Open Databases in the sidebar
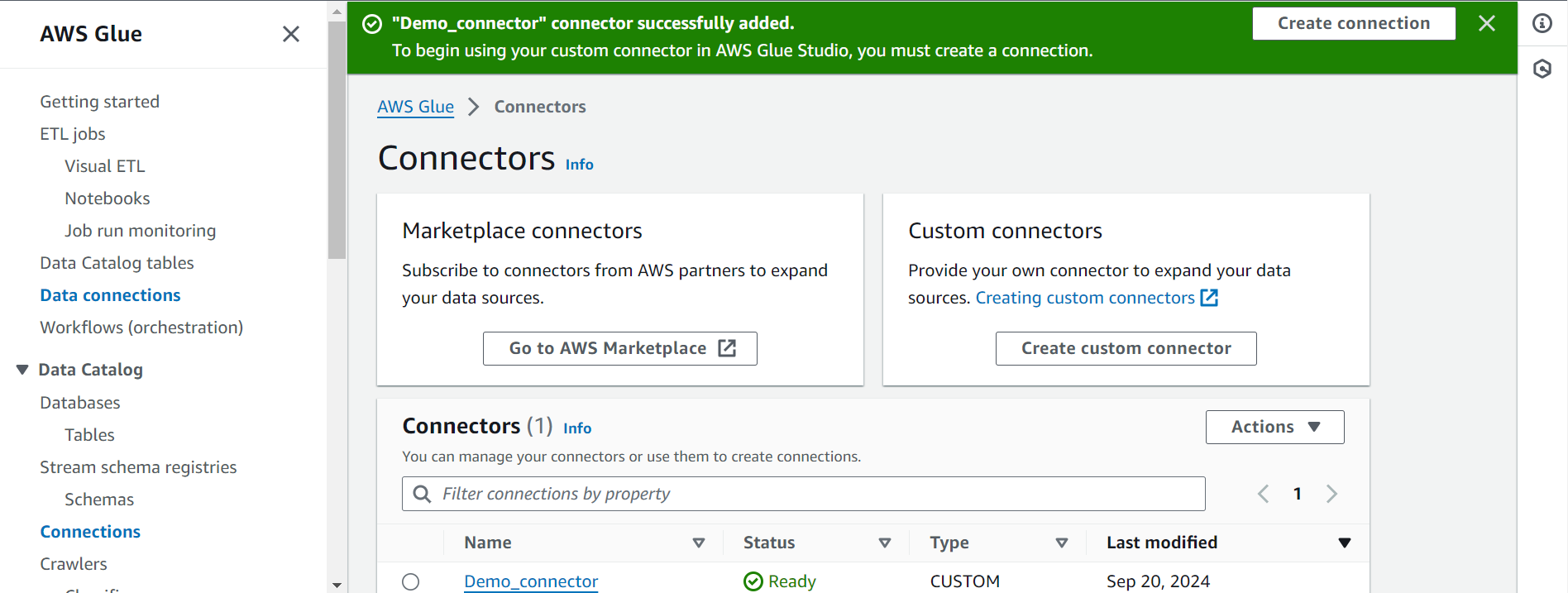This screenshot has width=1568, height=593. point(80,403)
